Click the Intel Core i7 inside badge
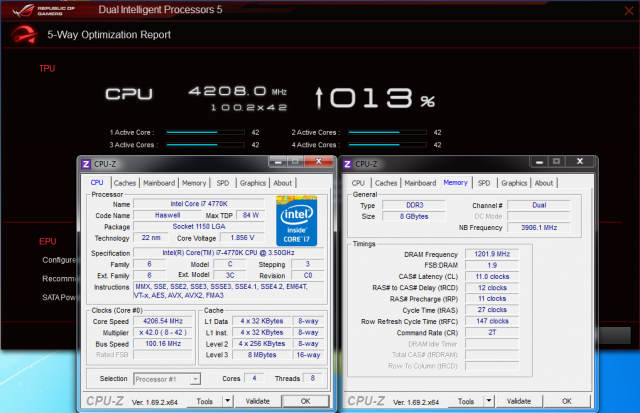The image size is (640, 413). pyautogui.click(x=297, y=221)
